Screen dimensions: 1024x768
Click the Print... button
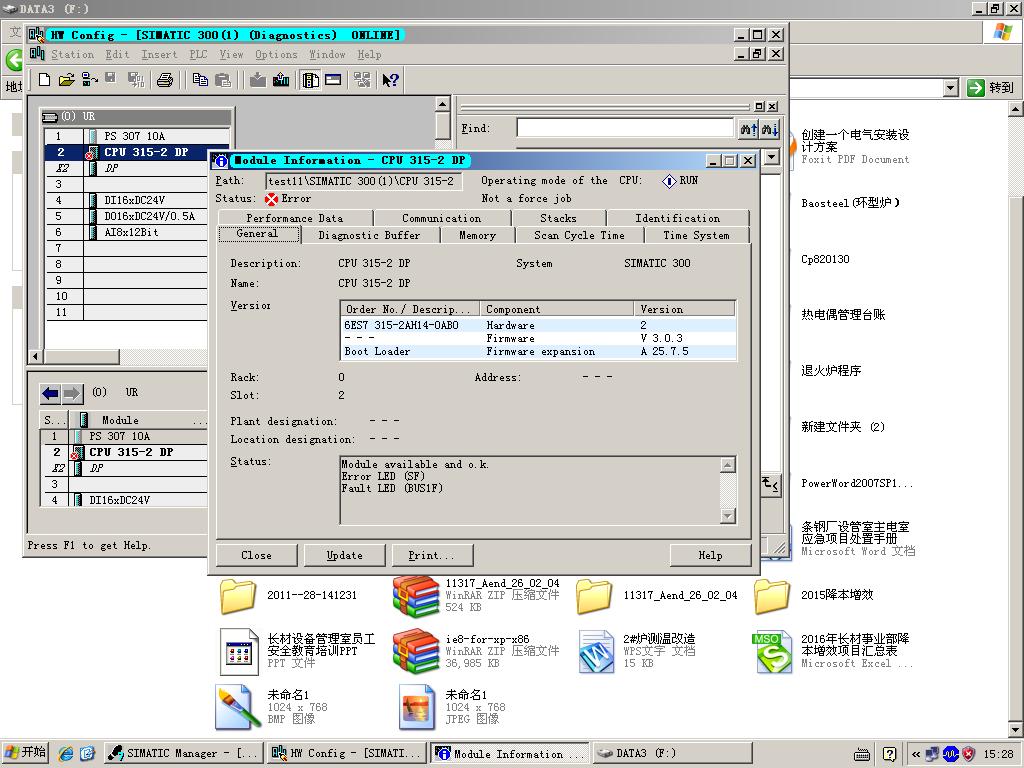pyautogui.click(x=432, y=555)
